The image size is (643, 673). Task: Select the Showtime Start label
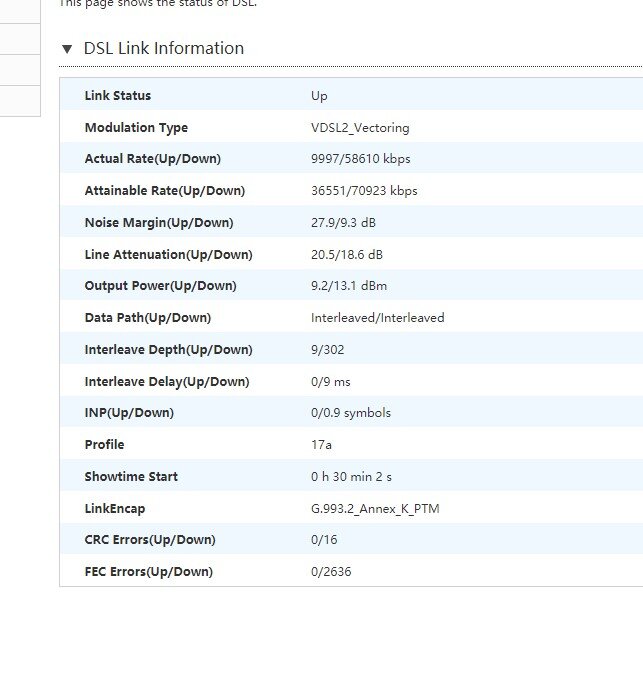click(x=131, y=476)
